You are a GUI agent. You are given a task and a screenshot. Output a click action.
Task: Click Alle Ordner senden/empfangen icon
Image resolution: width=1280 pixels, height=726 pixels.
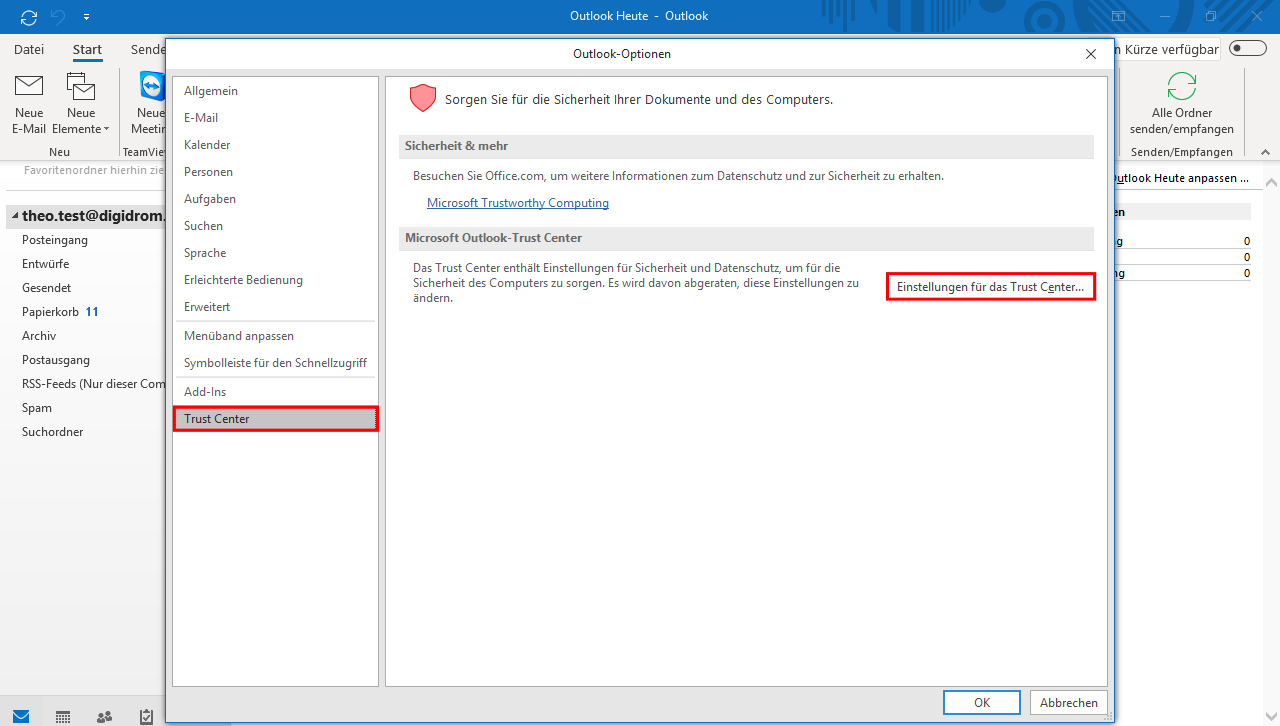click(1181, 88)
